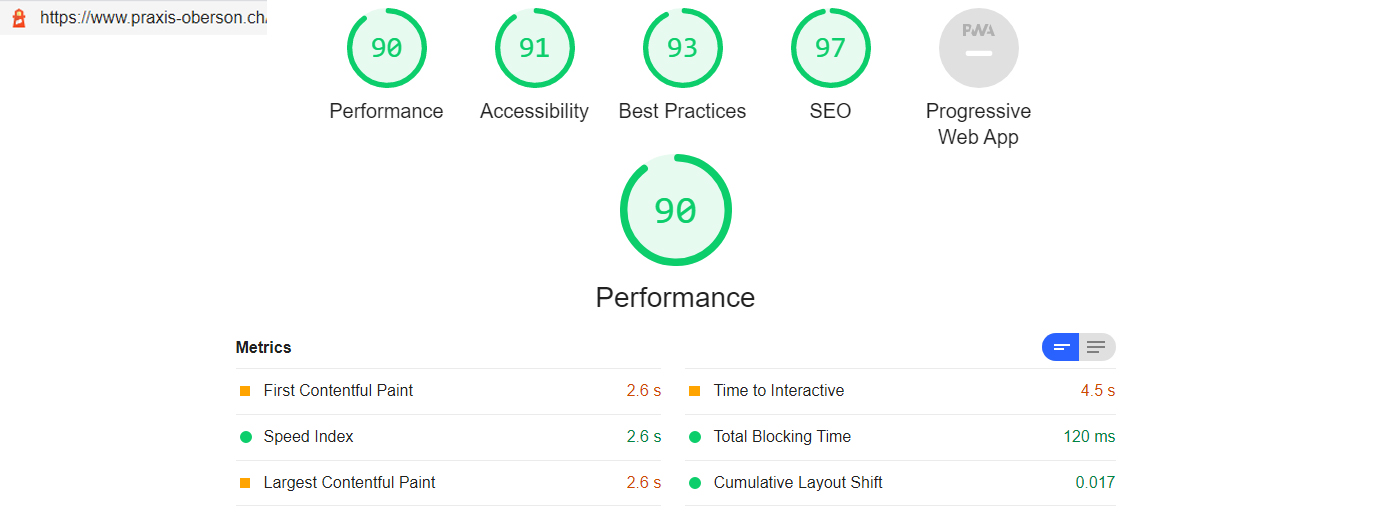Click the large Performance 90 gauge

point(675,210)
